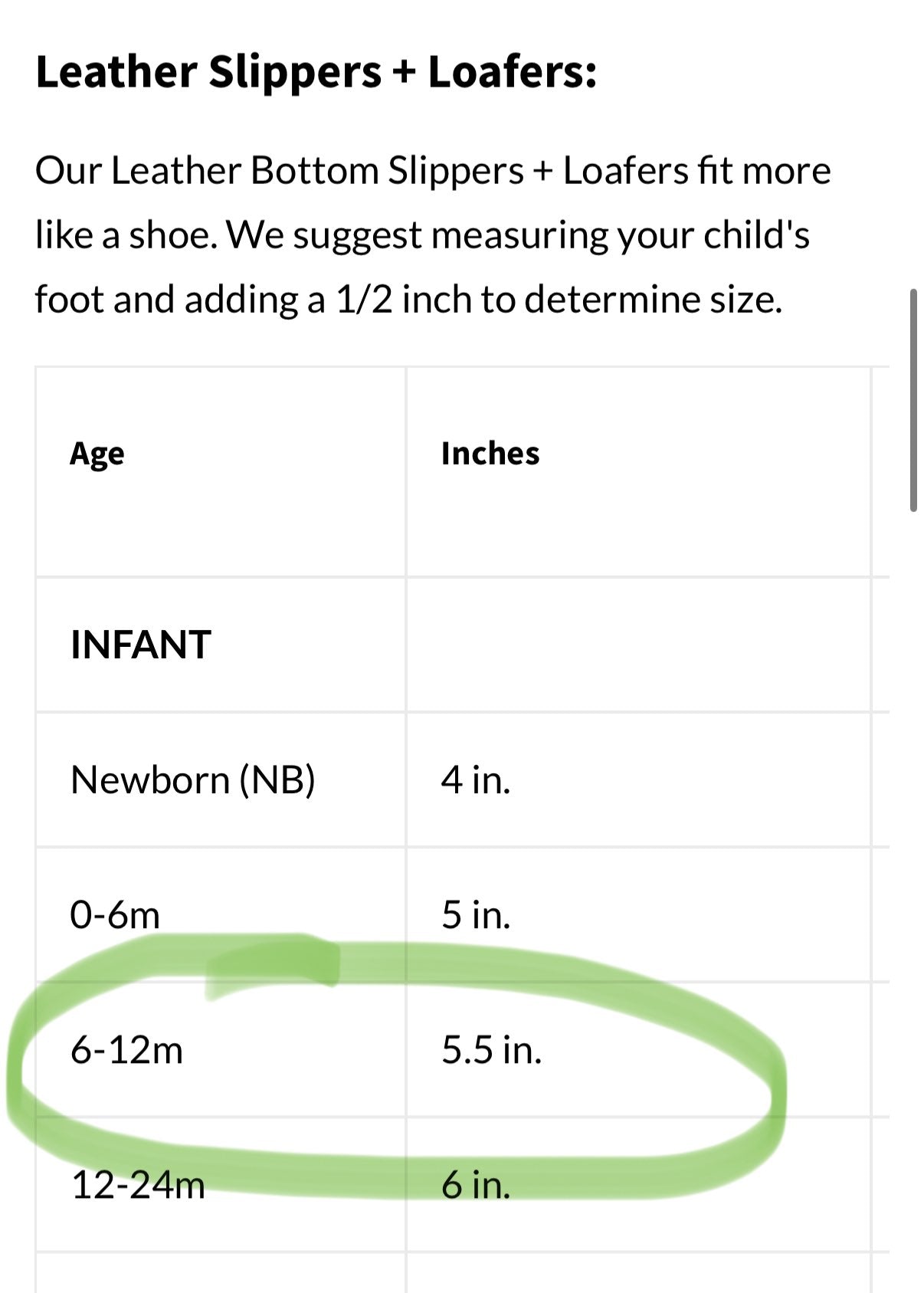The image size is (924, 1293).
Task: Click the circled "5.5 in." measurement
Action: coord(491,1049)
